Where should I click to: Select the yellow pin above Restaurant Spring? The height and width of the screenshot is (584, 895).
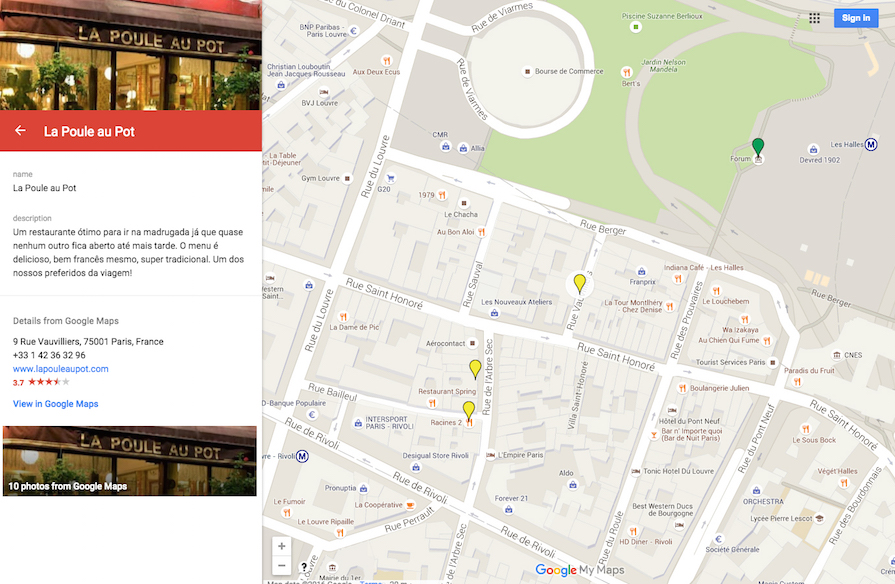(x=475, y=369)
